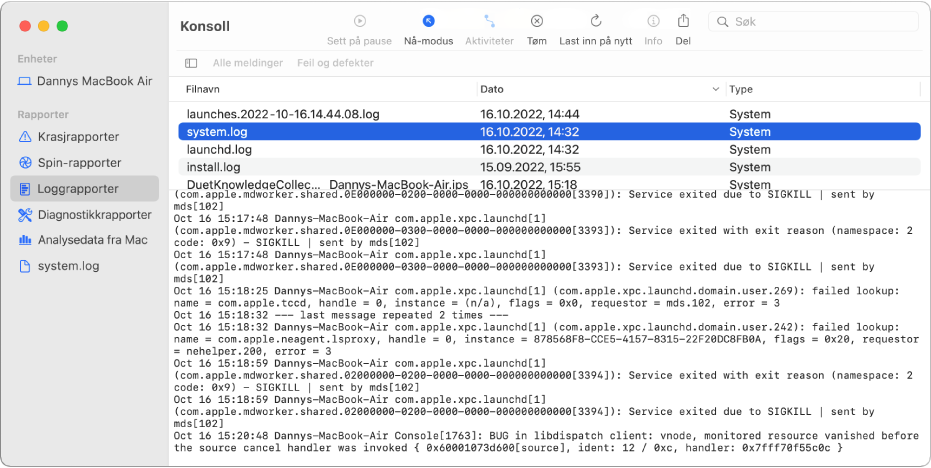Select the DuetKnowledgeCollec… .ips row
Viewport: 931px width, 468px height.
[549, 184]
